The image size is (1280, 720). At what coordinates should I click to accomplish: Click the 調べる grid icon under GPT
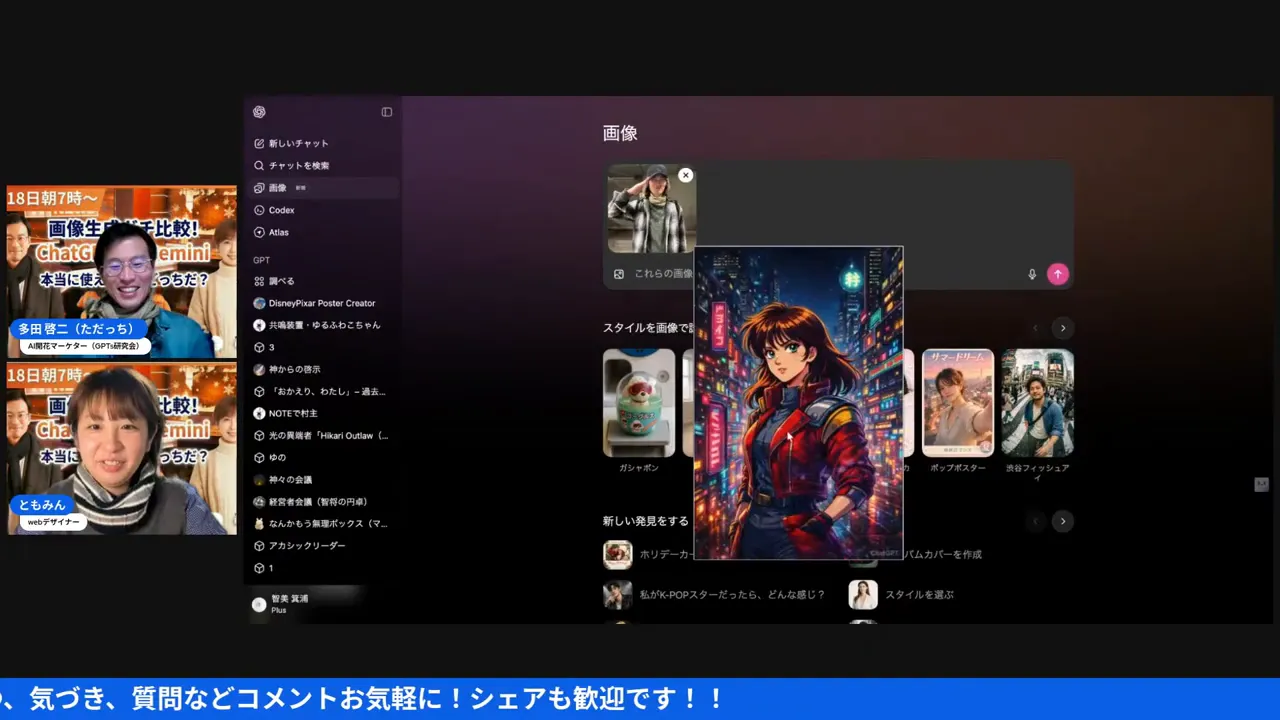pyautogui.click(x=259, y=280)
